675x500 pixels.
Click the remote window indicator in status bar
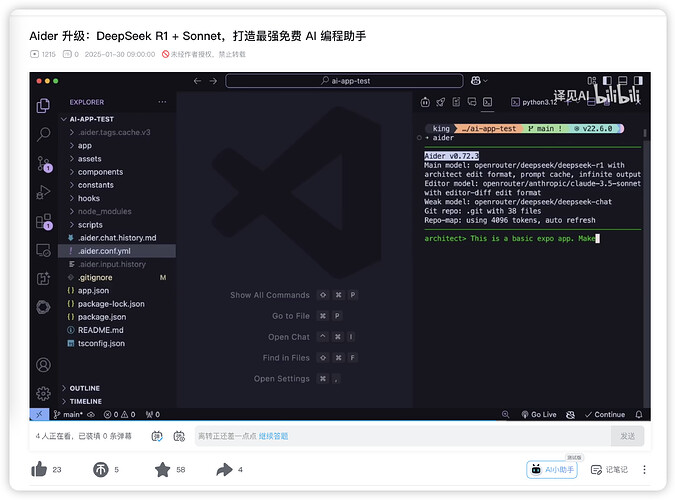point(39,414)
